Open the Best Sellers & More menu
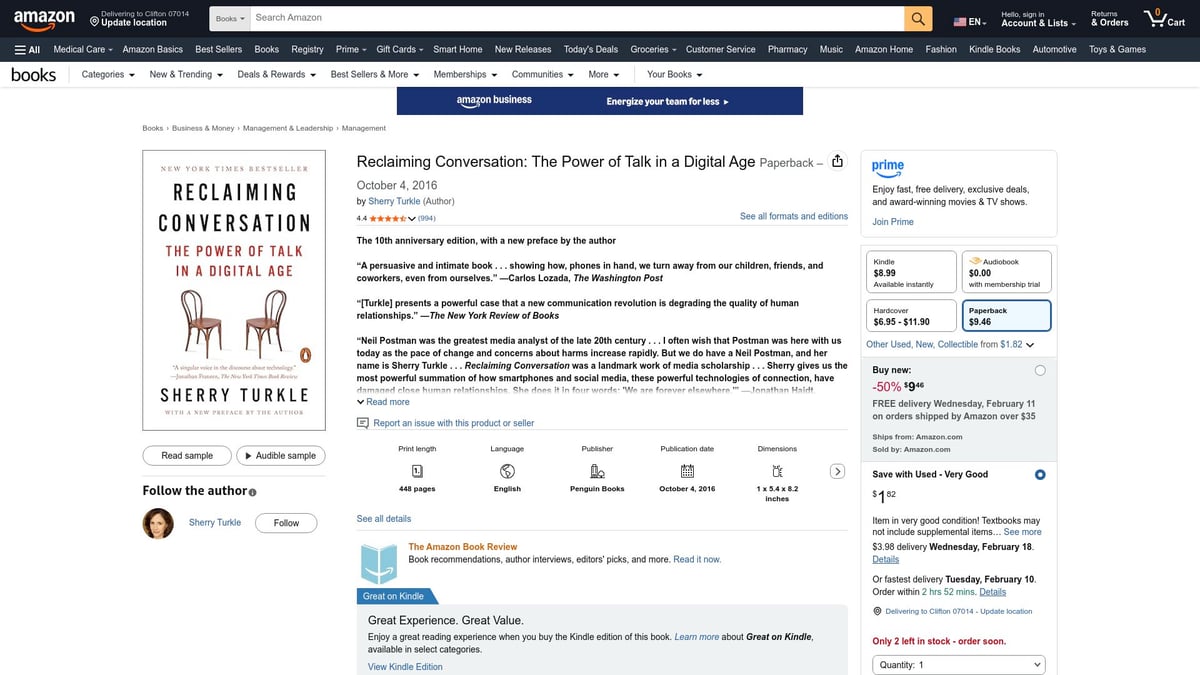 [x=374, y=73]
